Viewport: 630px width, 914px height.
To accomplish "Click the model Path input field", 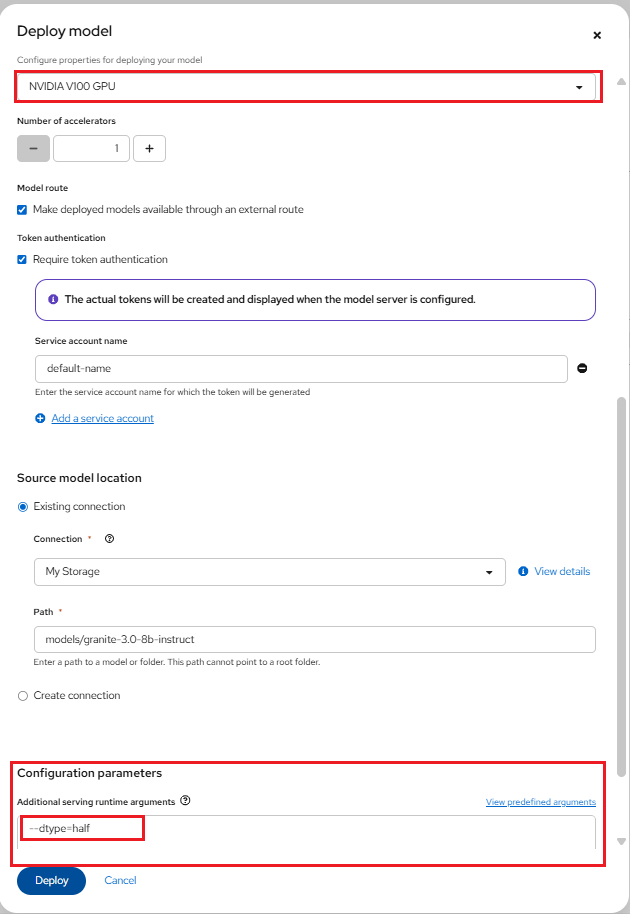I will [x=314, y=639].
